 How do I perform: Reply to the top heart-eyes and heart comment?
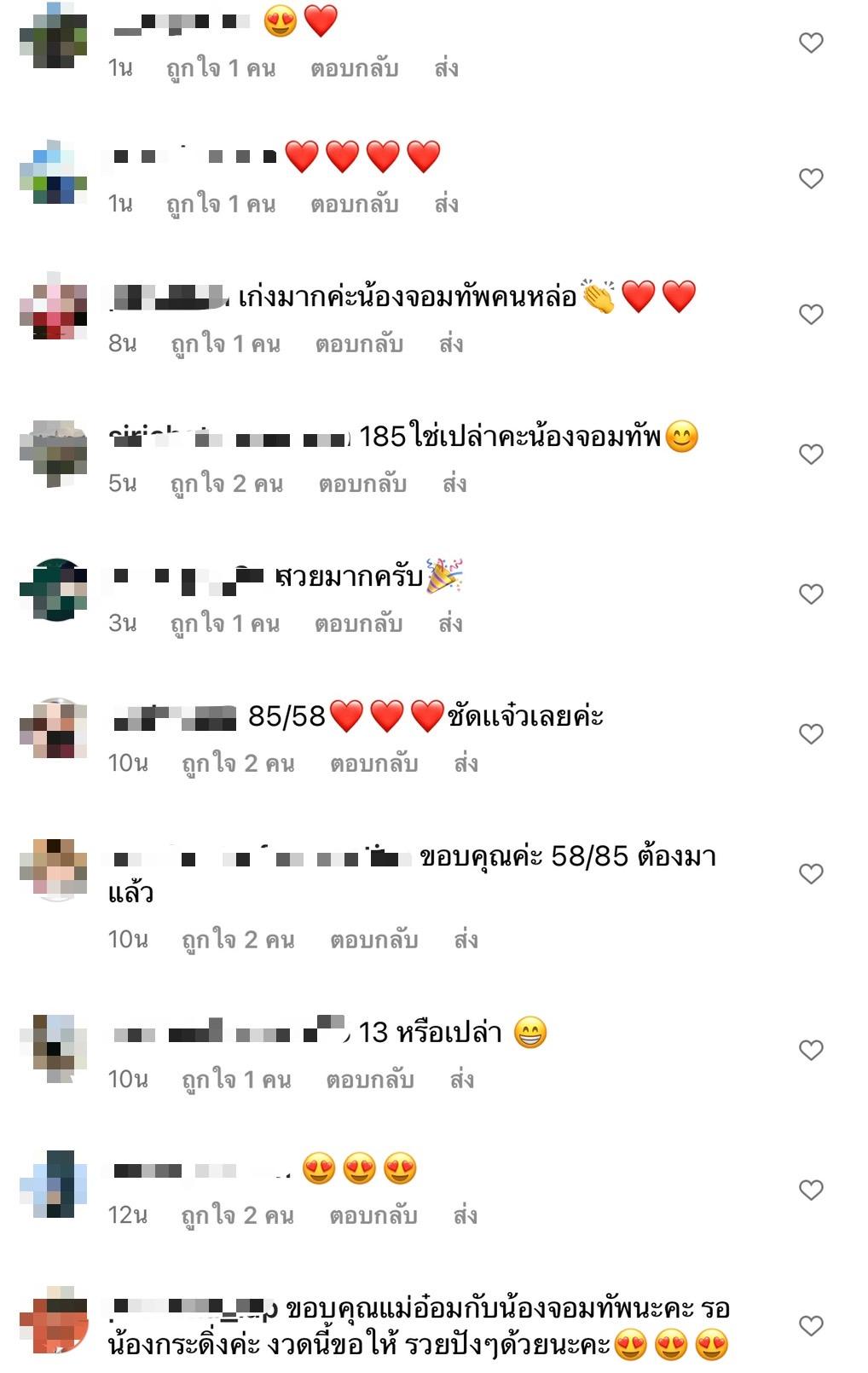point(354,67)
